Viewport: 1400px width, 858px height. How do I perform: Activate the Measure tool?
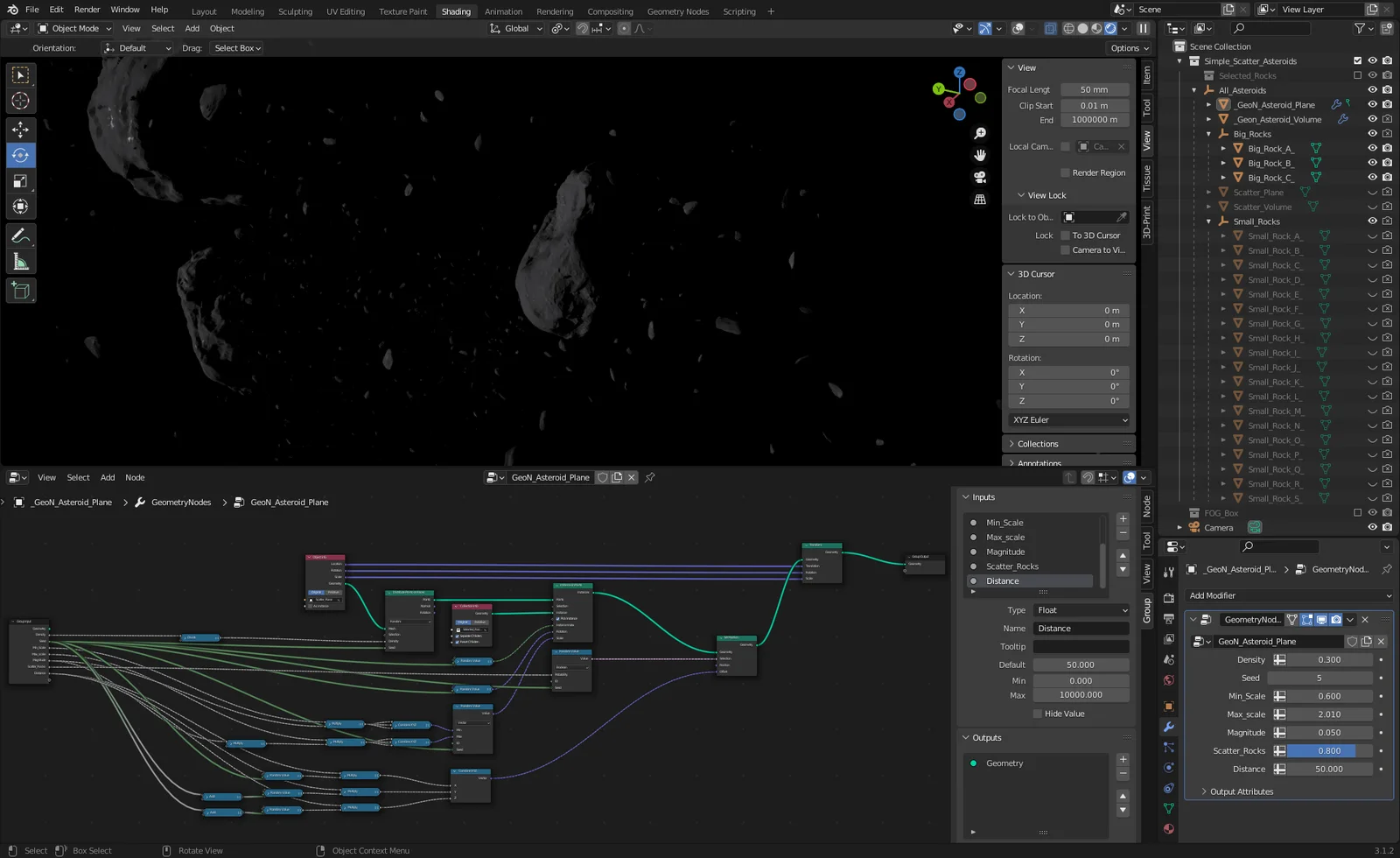point(21,261)
